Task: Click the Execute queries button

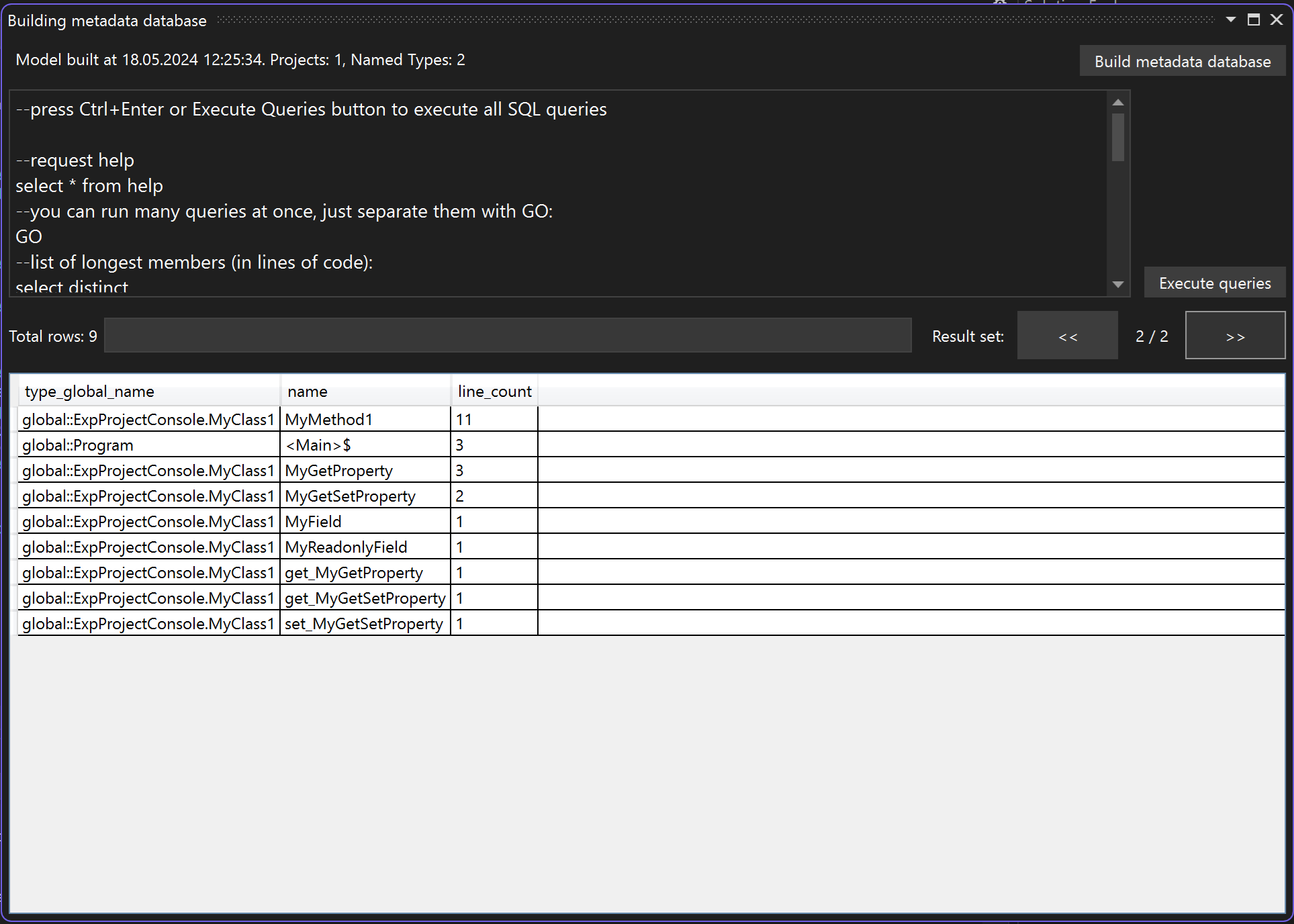Action: (1214, 283)
